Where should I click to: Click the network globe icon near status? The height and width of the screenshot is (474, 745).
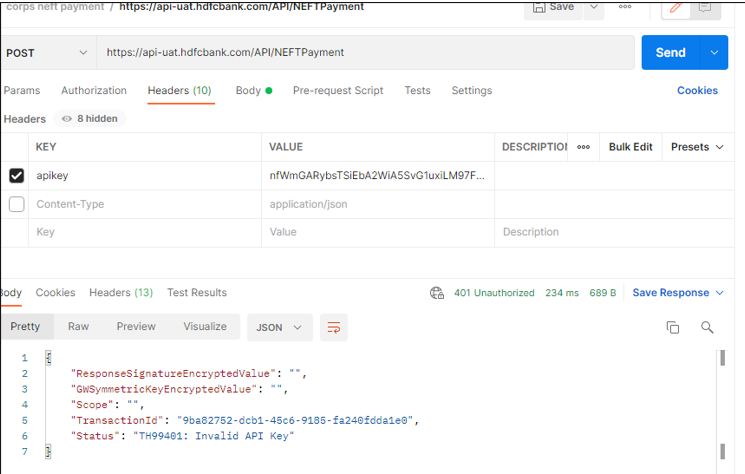tap(437, 293)
